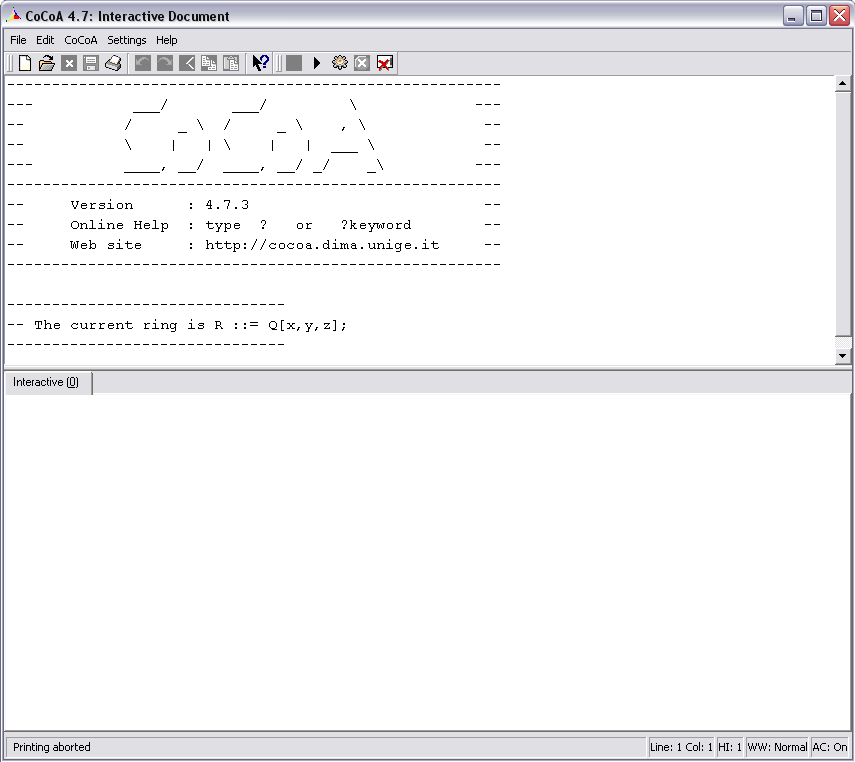Viewport: 855px width, 762px height.
Task: Undo the last action in toolbar
Action: point(142,63)
